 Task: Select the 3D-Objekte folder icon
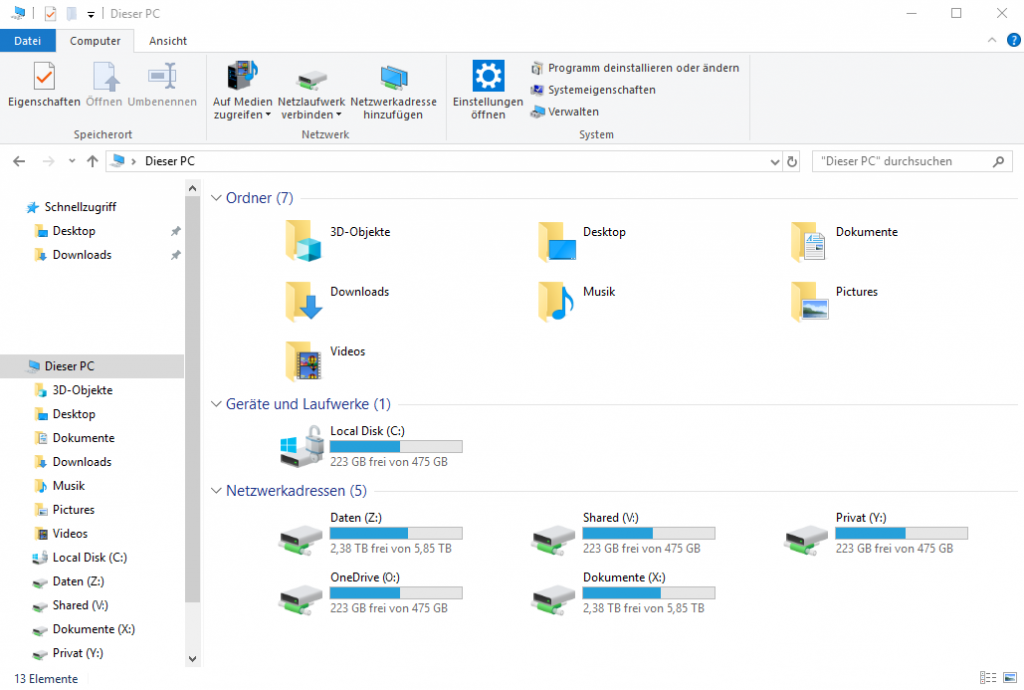(x=303, y=241)
